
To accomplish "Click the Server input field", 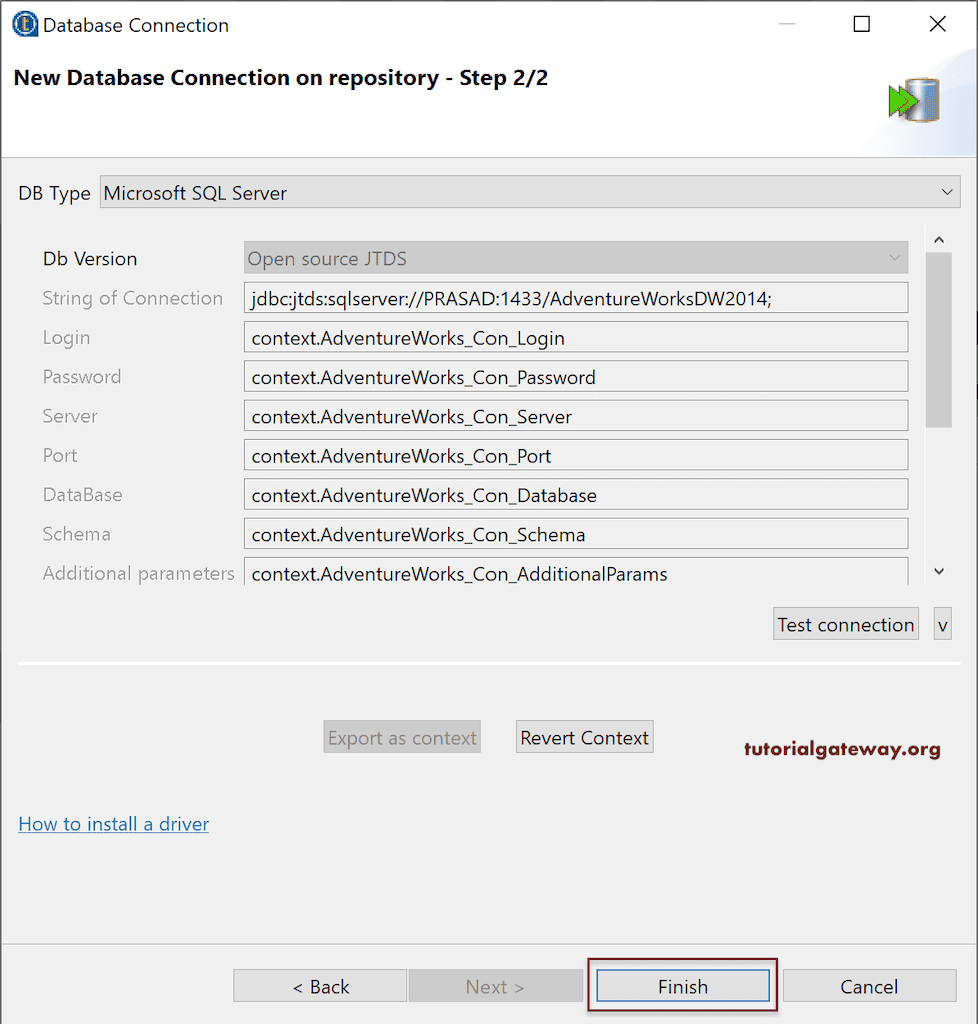I will [x=576, y=416].
